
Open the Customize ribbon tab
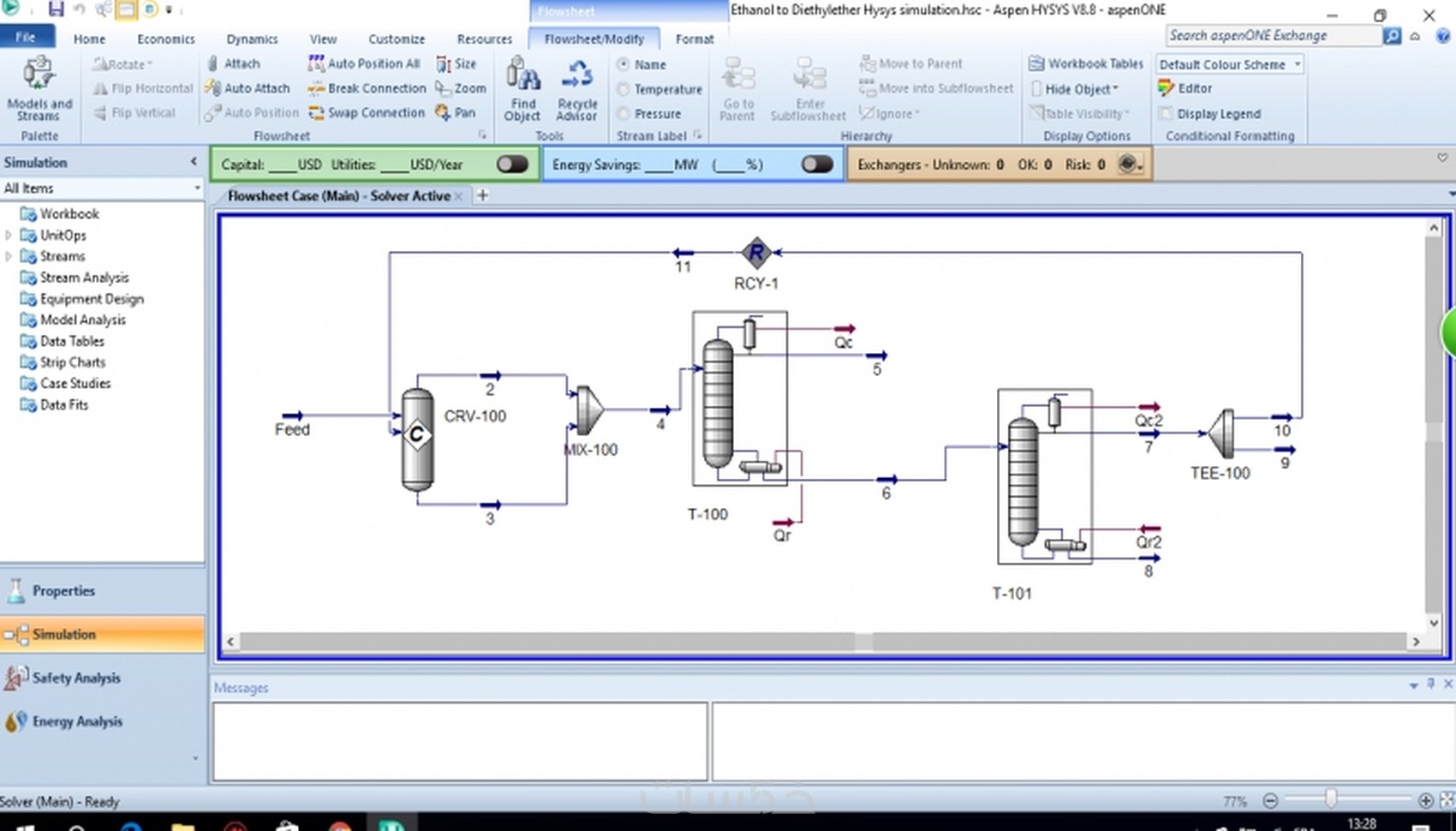397,39
